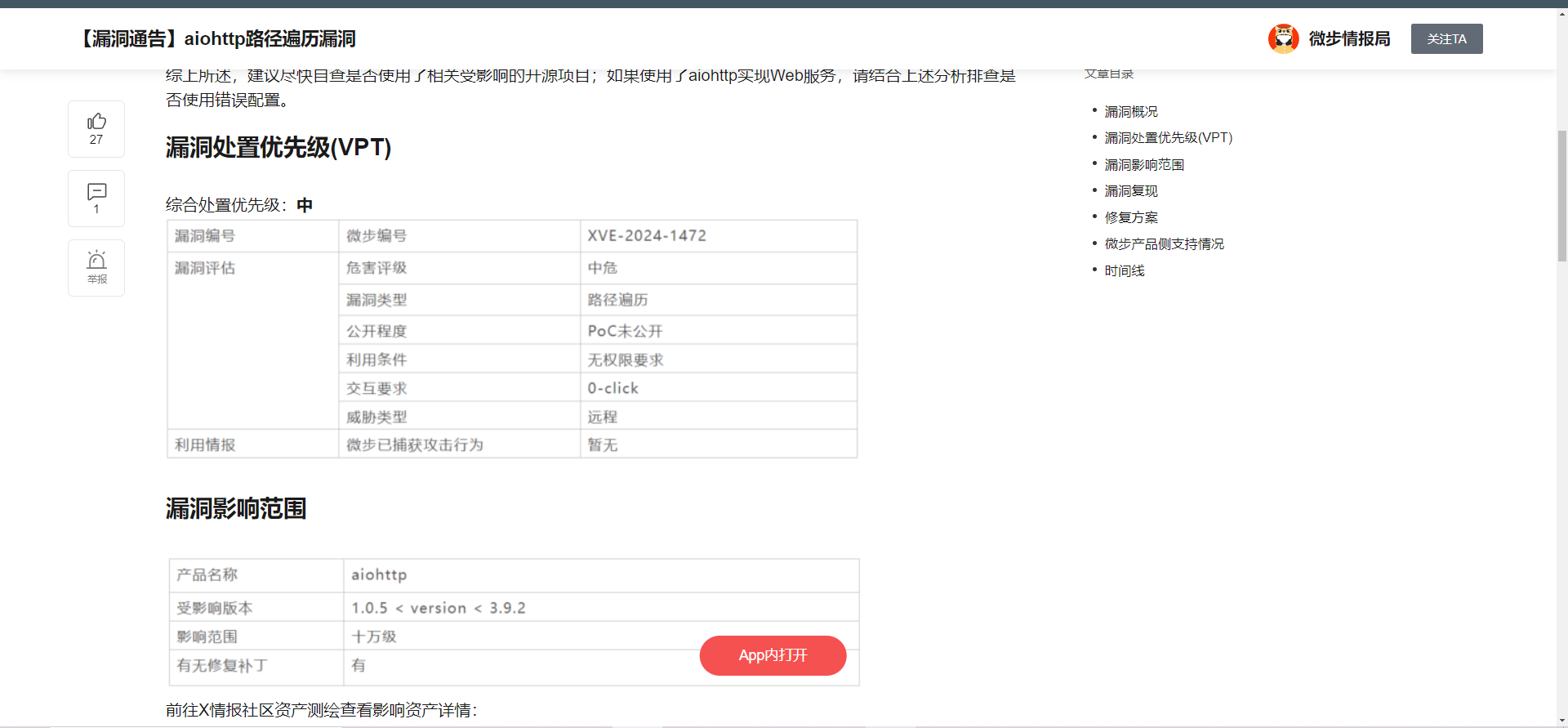The width and height of the screenshot is (1568, 728).
Task: Click the 漏洞编号 row header cell
Action: [253, 235]
